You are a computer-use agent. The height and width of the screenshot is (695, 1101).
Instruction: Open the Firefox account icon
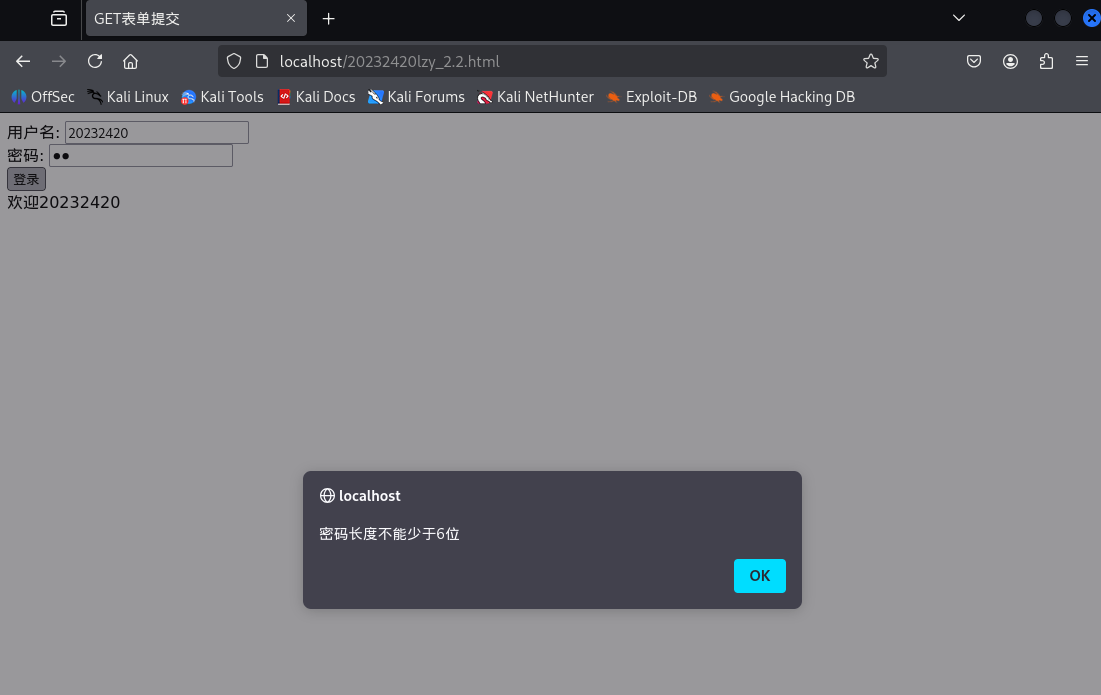1010,61
